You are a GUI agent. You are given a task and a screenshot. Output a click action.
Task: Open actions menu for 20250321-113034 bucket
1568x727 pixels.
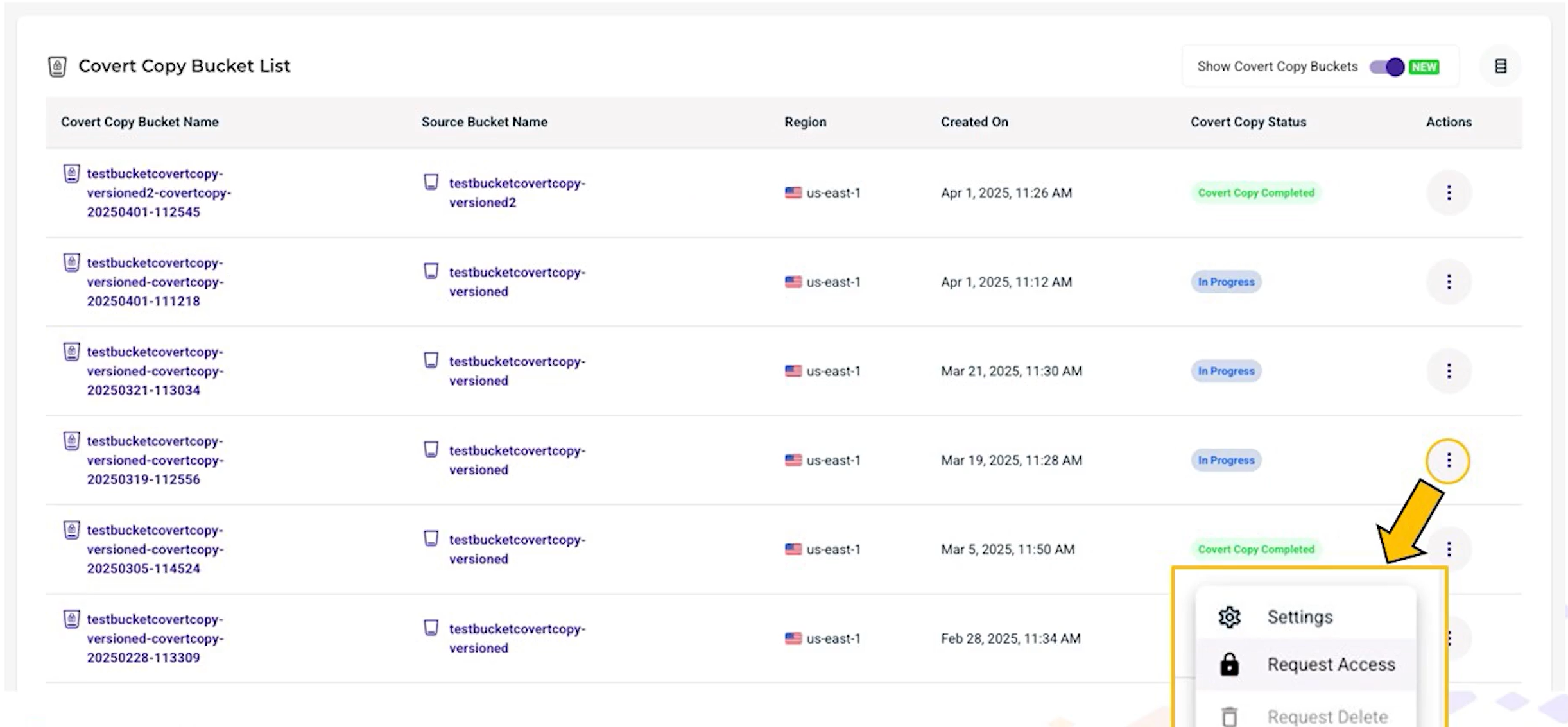point(1448,371)
